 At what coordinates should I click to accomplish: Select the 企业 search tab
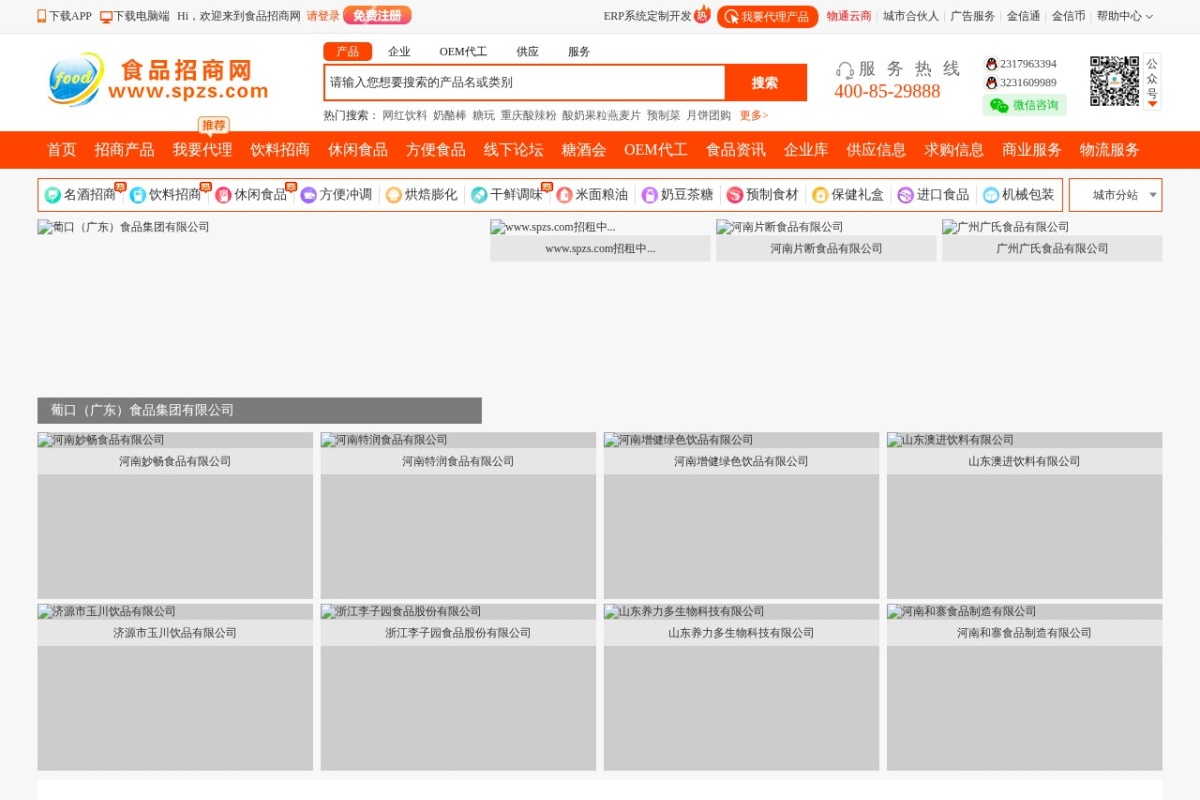tap(399, 52)
